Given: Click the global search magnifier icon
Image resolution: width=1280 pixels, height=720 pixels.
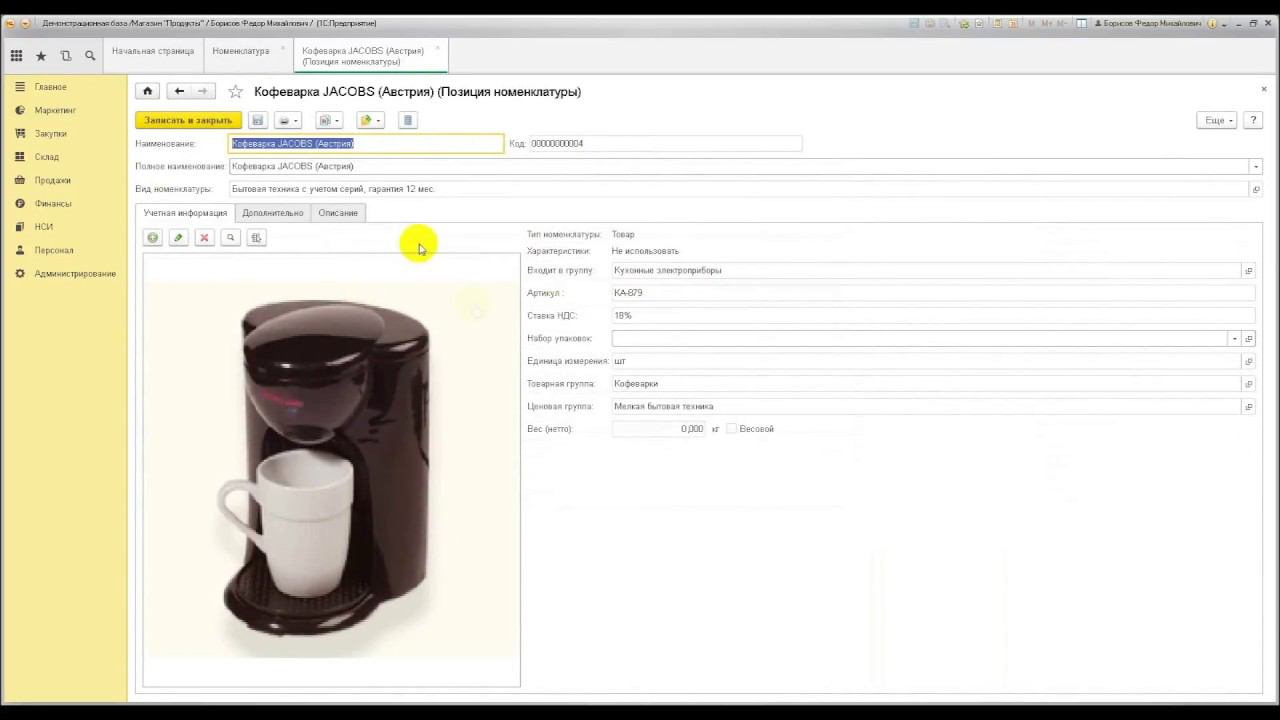Looking at the screenshot, I should click(90, 56).
